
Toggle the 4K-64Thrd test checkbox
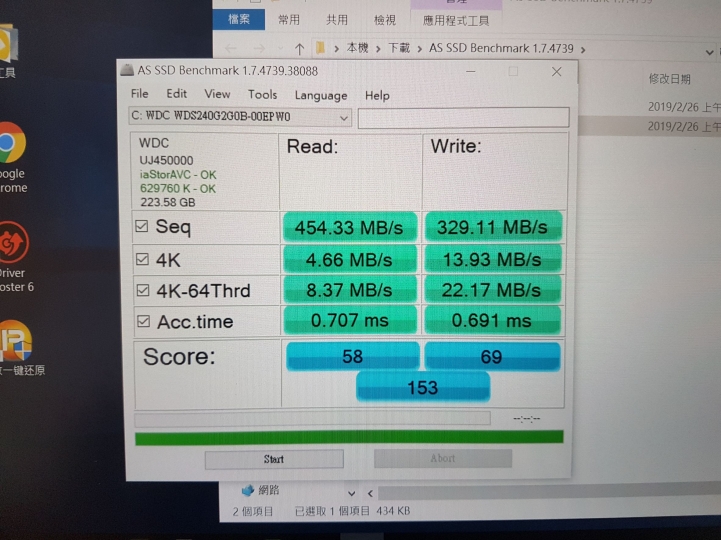click(143, 290)
